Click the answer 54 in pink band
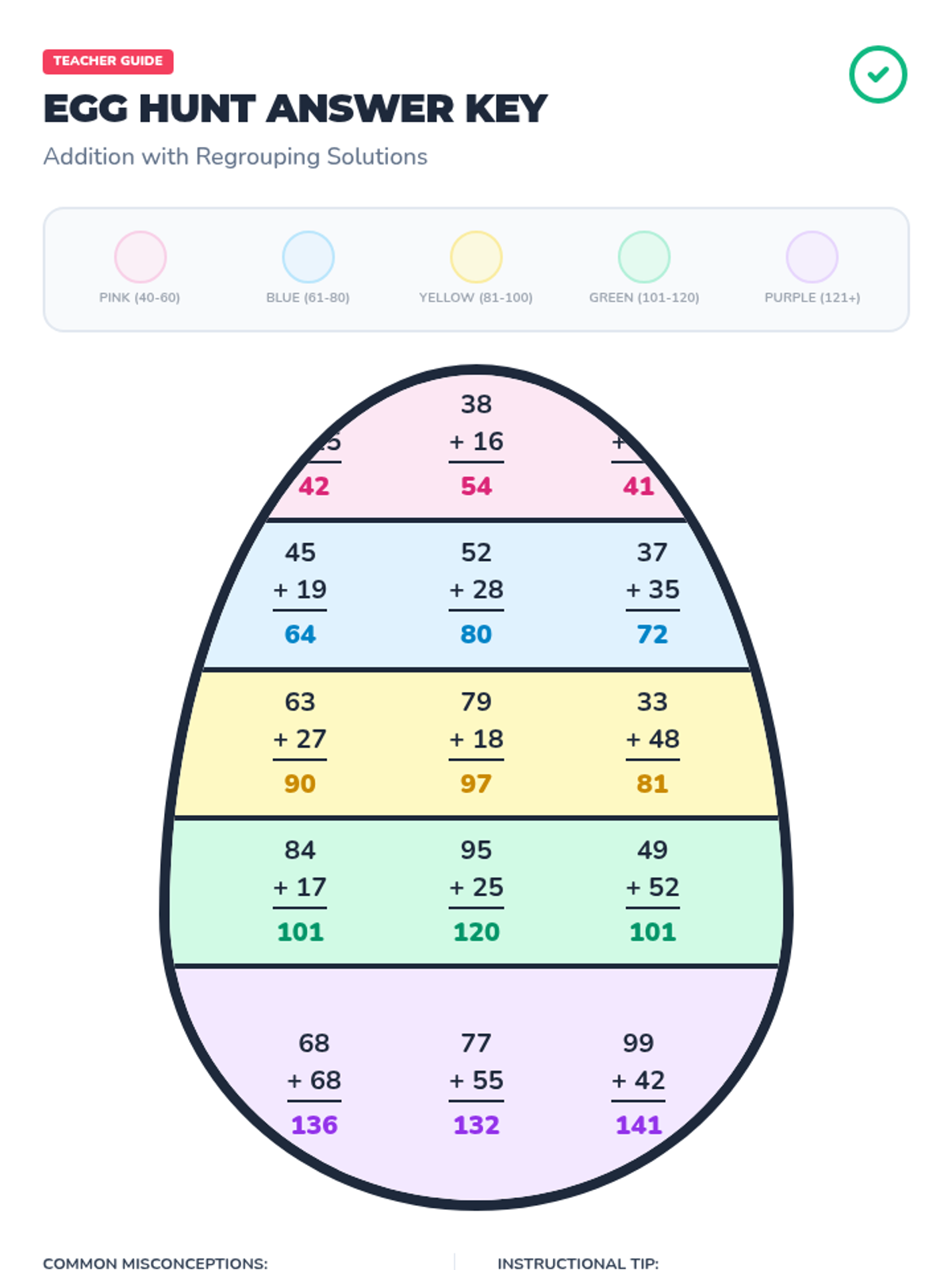Image resolution: width=952 pixels, height=1270 pixels. (x=476, y=486)
